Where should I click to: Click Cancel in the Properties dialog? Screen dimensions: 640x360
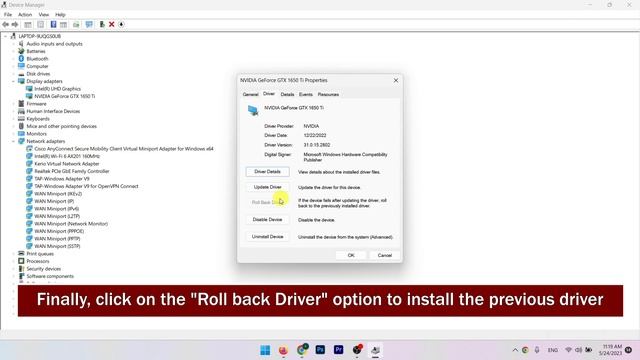pyautogui.click(x=384, y=255)
